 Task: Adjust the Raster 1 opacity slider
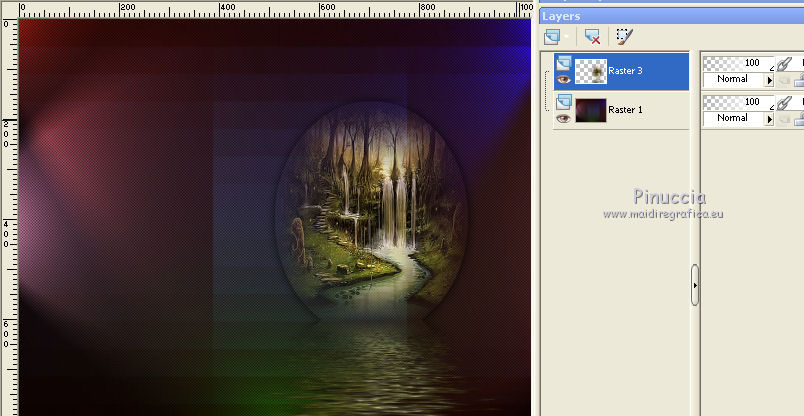point(738,102)
